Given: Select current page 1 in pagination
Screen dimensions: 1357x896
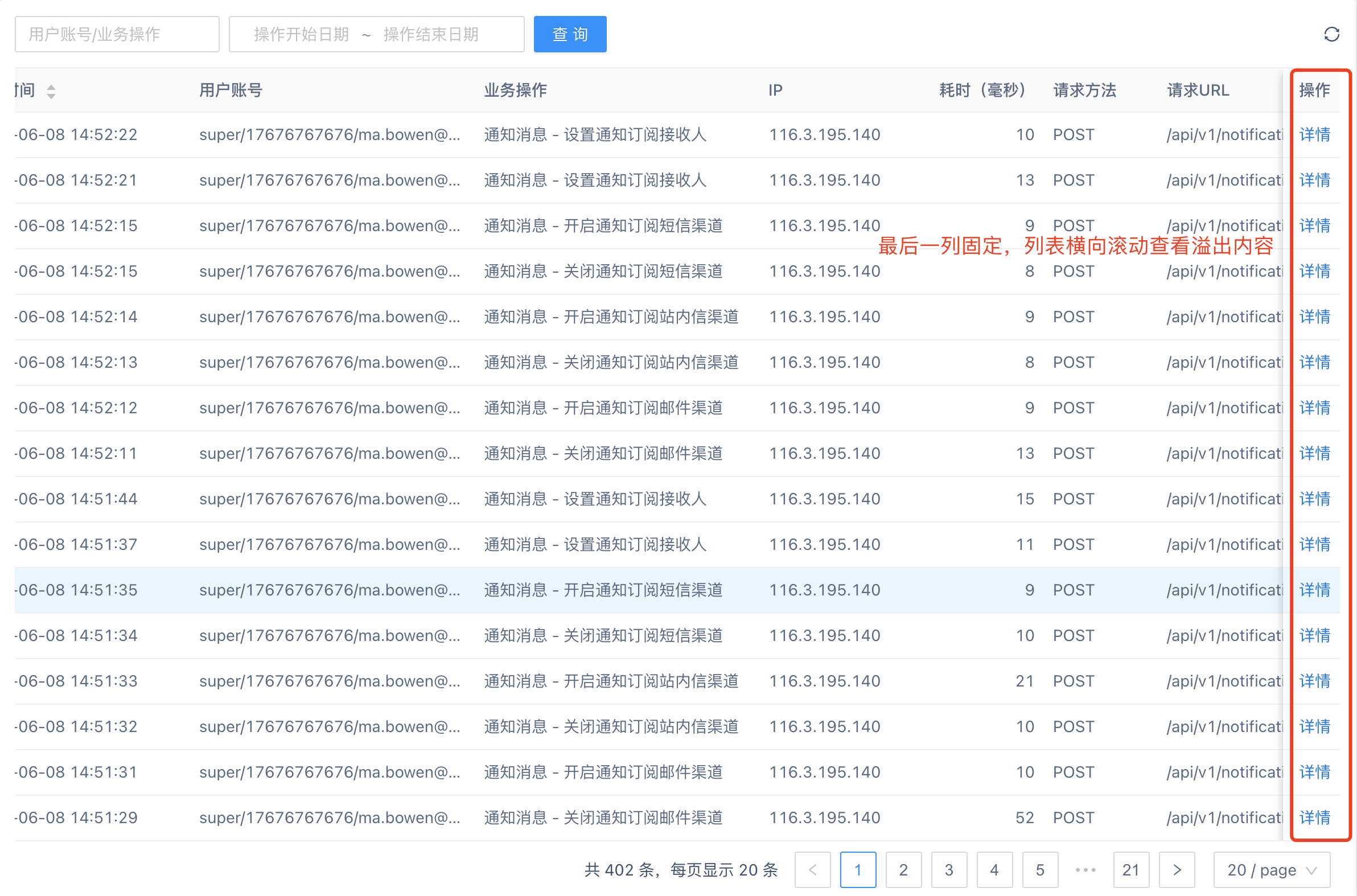Looking at the screenshot, I should (x=858, y=870).
